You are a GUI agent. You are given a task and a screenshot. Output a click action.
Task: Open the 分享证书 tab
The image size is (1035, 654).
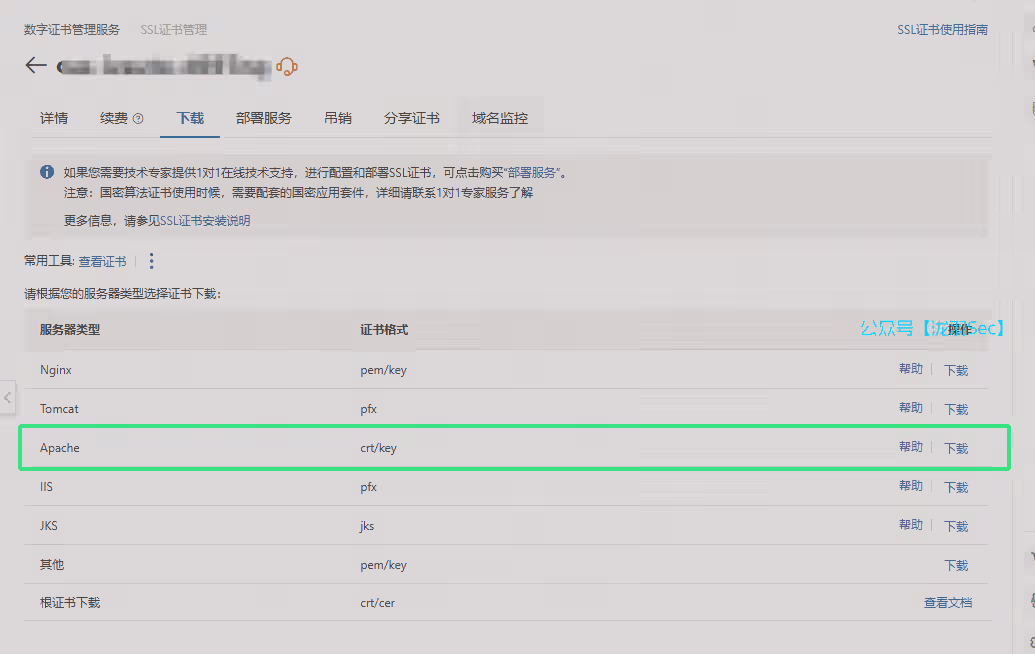pyautogui.click(x=412, y=118)
